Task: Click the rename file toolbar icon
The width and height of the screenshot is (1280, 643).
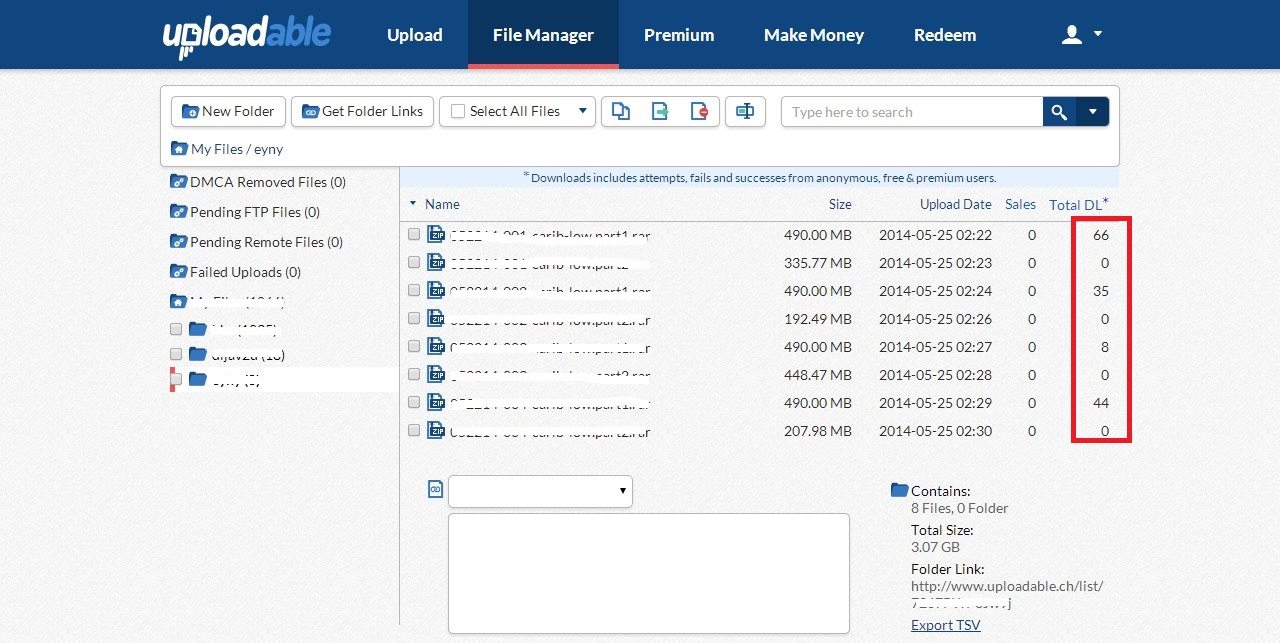Action: pos(745,112)
